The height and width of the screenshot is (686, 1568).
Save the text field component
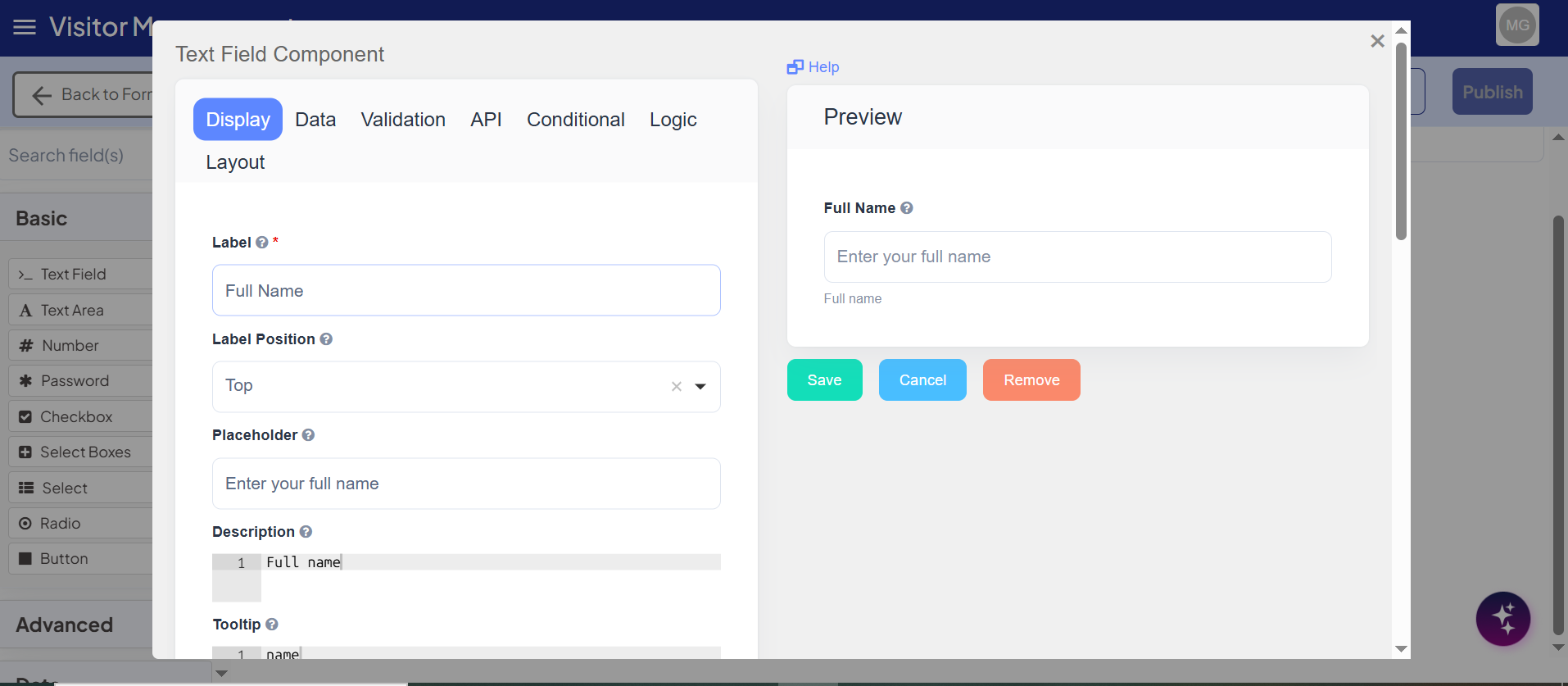tap(824, 380)
